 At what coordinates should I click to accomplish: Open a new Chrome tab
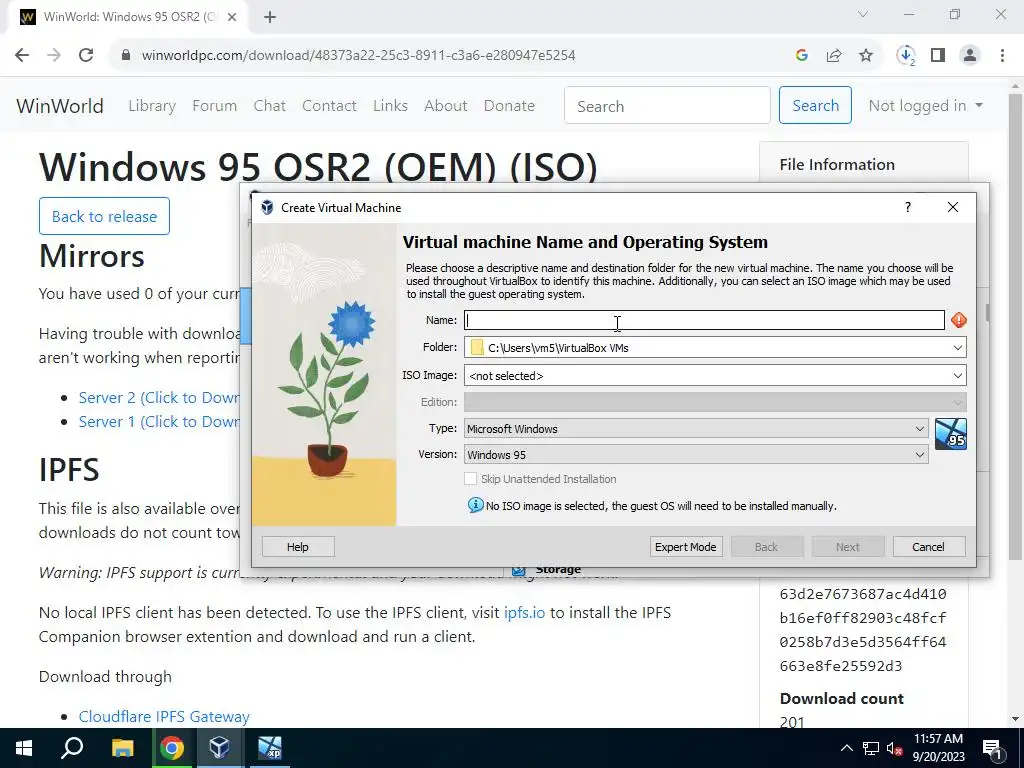tap(270, 17)
